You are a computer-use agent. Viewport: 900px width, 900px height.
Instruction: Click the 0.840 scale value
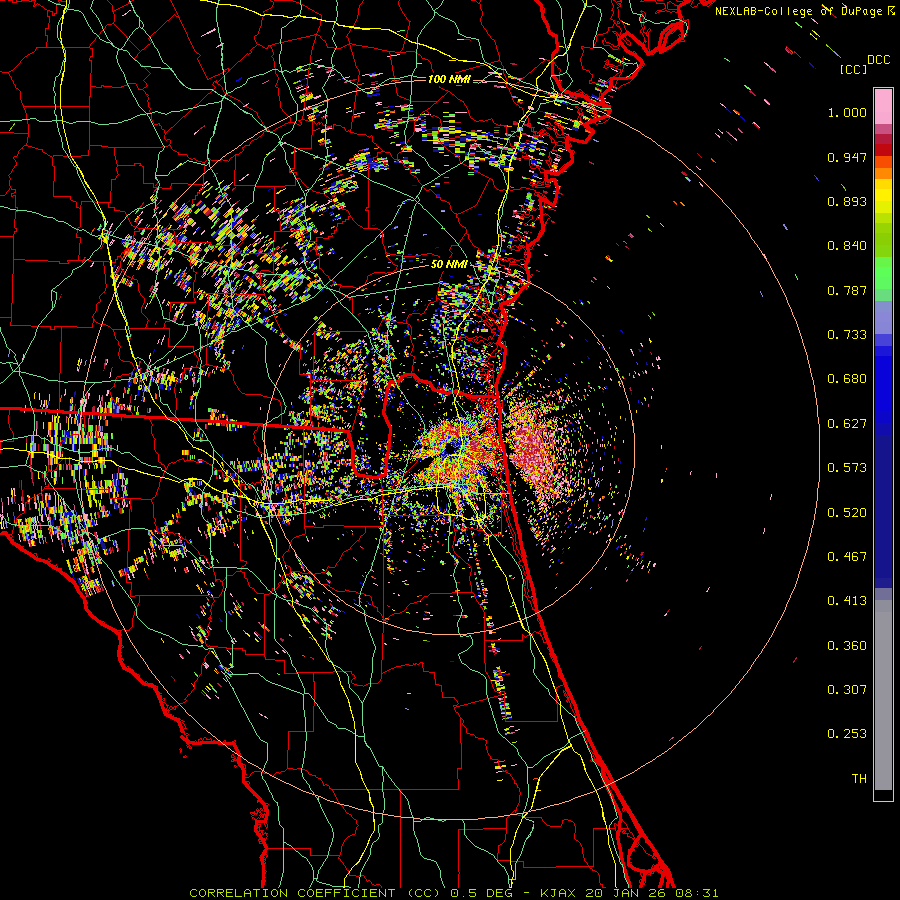click(847, 246)
